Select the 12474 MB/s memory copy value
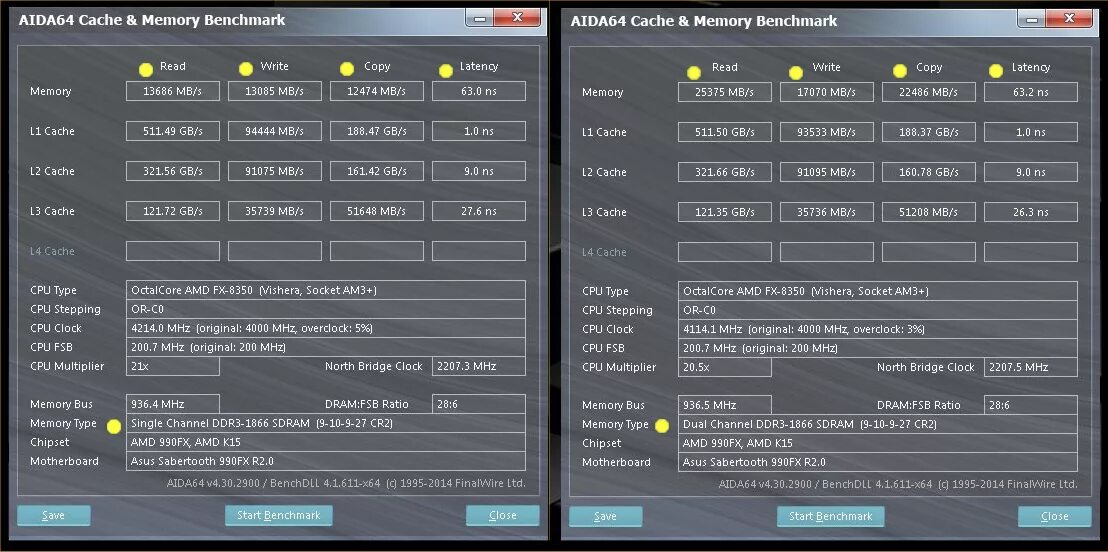Screen dimensions: 1108x552 tap(377, 91)
